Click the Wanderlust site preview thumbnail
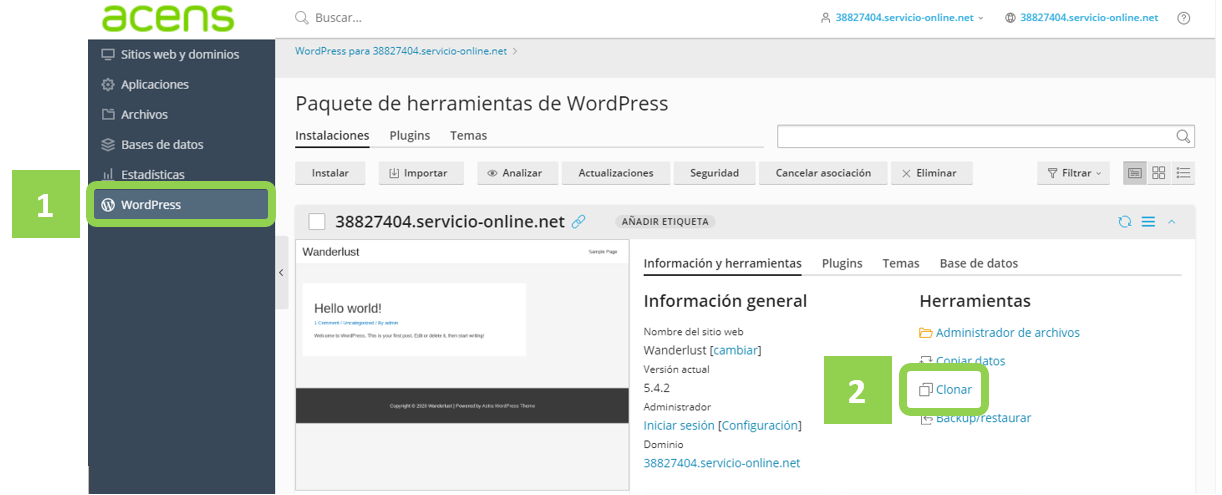Image resolution: width=1222 pixels, height=495 pixels. (462, 365)
